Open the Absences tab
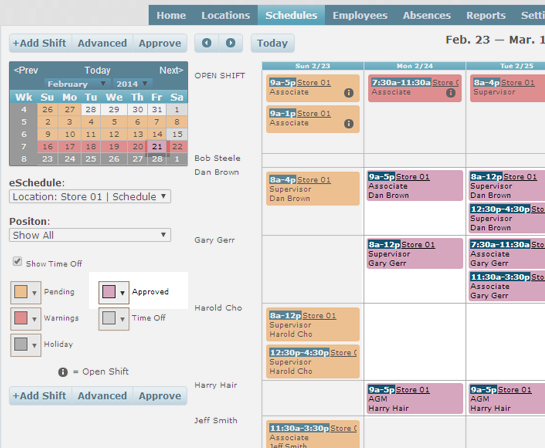 click(426, 15)
